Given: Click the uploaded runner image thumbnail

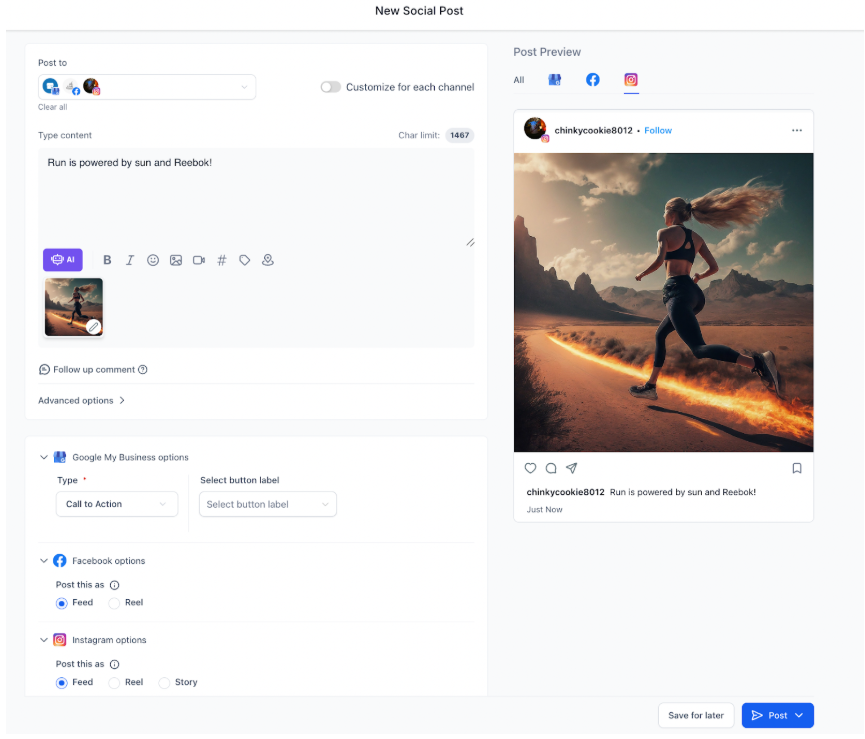Looking at the screenshot, I should pyautogui.click(x=73, y=306).
